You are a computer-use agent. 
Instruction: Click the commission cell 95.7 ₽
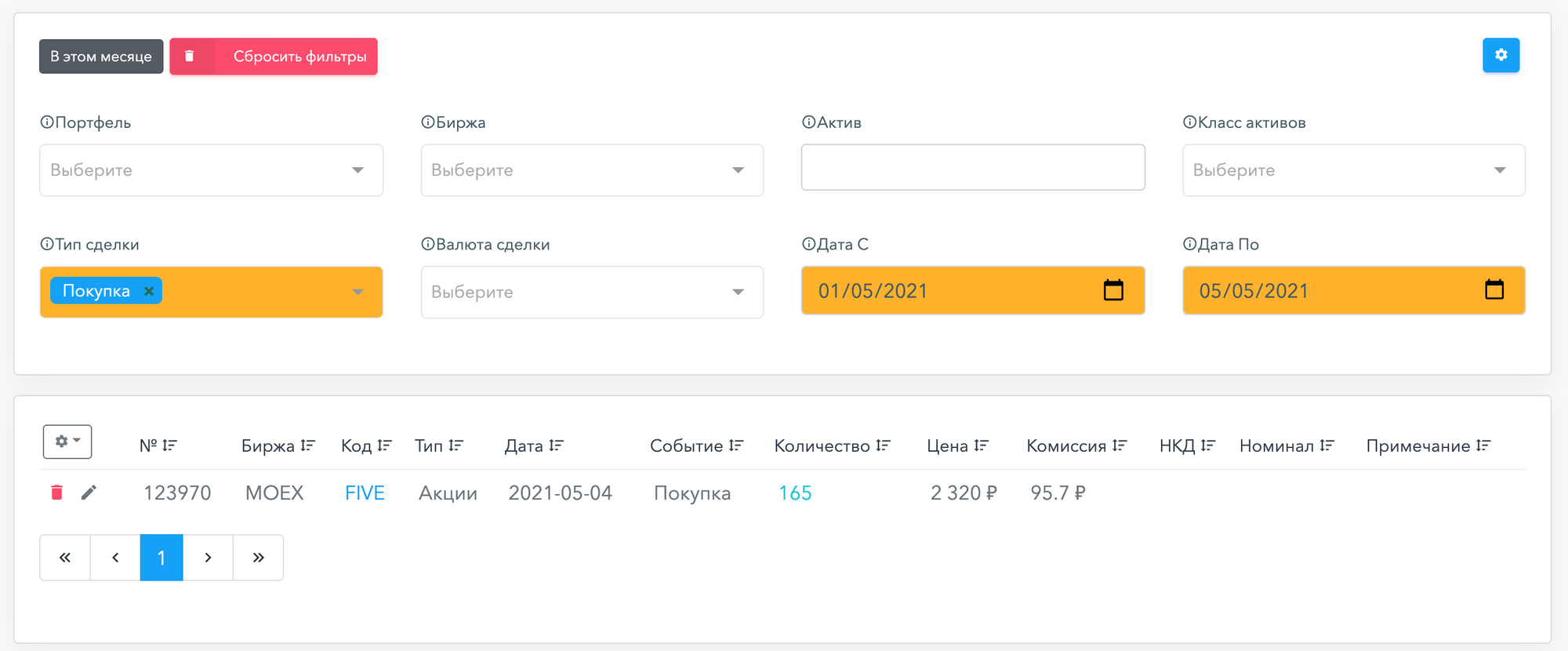pos(1058,493)
